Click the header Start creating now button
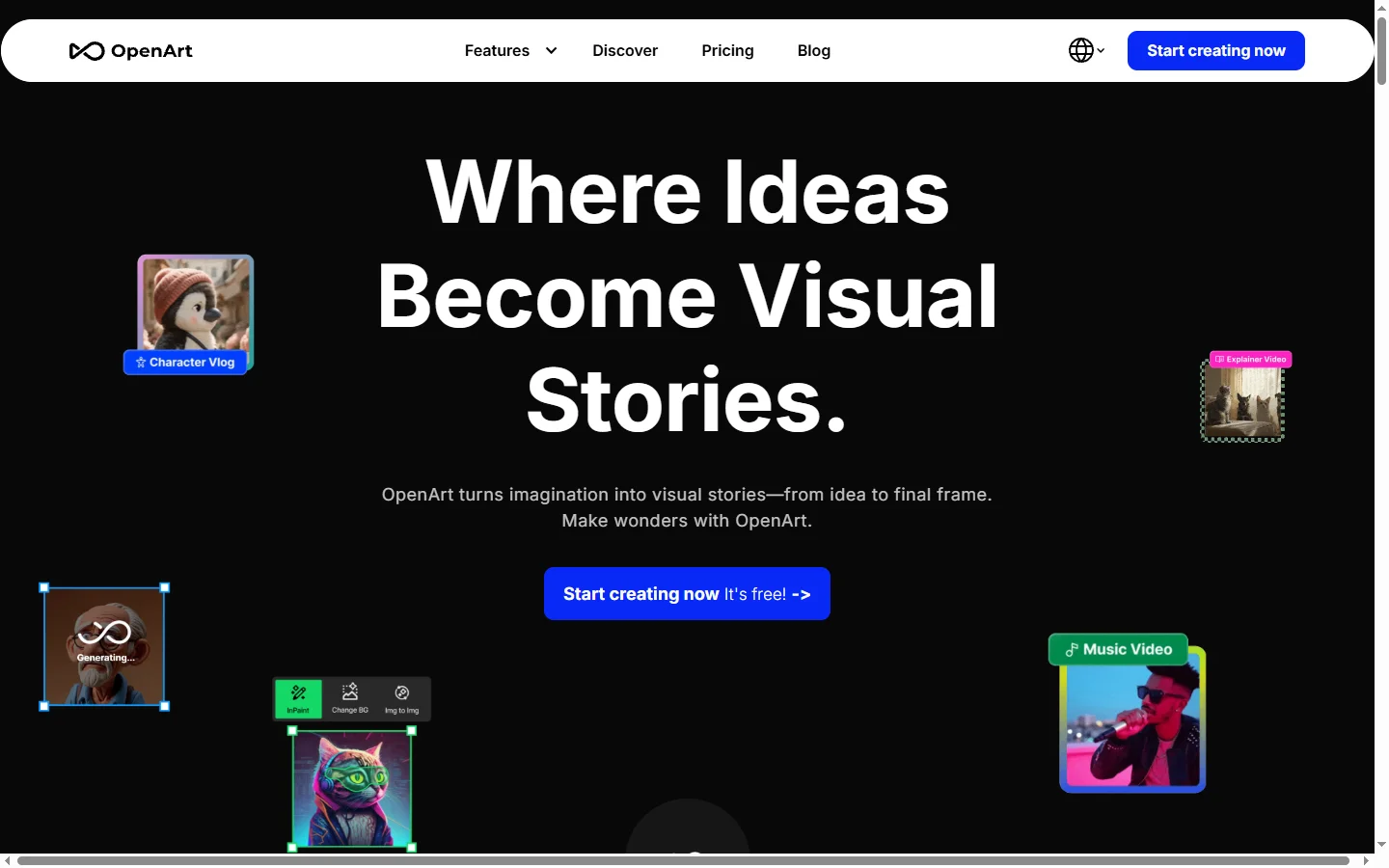Screen dimensions: 1389x868 click(x=1215, y=50)
